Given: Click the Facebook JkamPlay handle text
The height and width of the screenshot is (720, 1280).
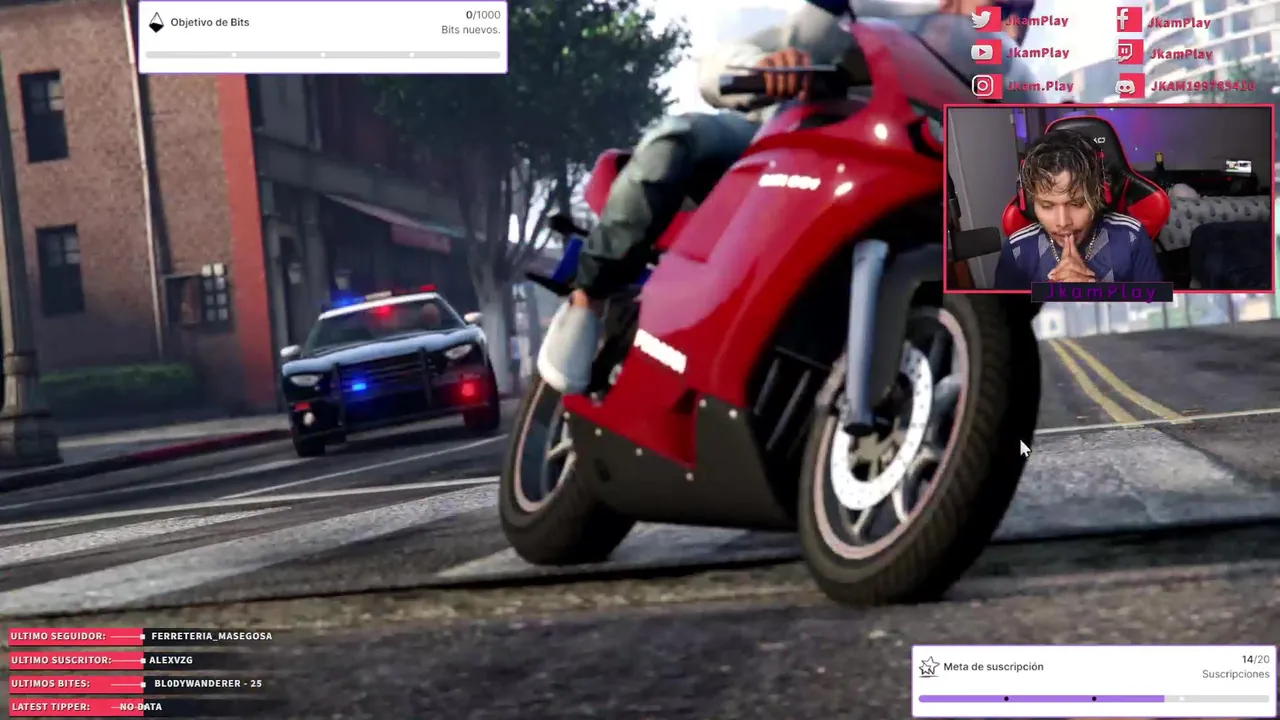Looking at the screenshot, I should [1180, 22].
